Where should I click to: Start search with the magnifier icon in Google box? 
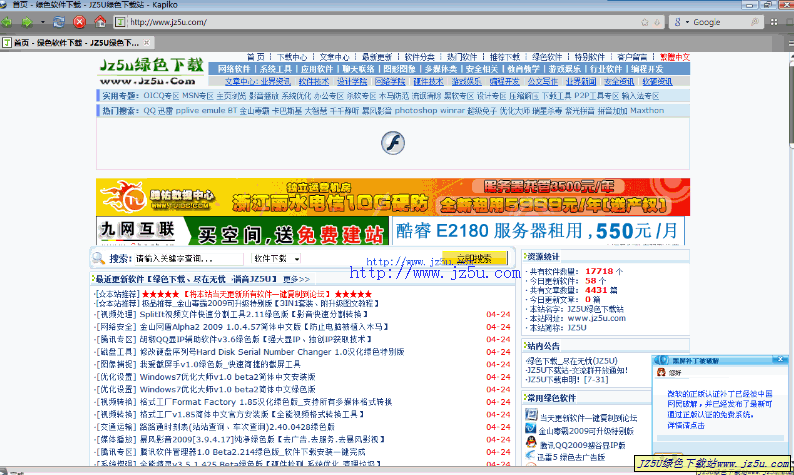[x=755, y=22]
